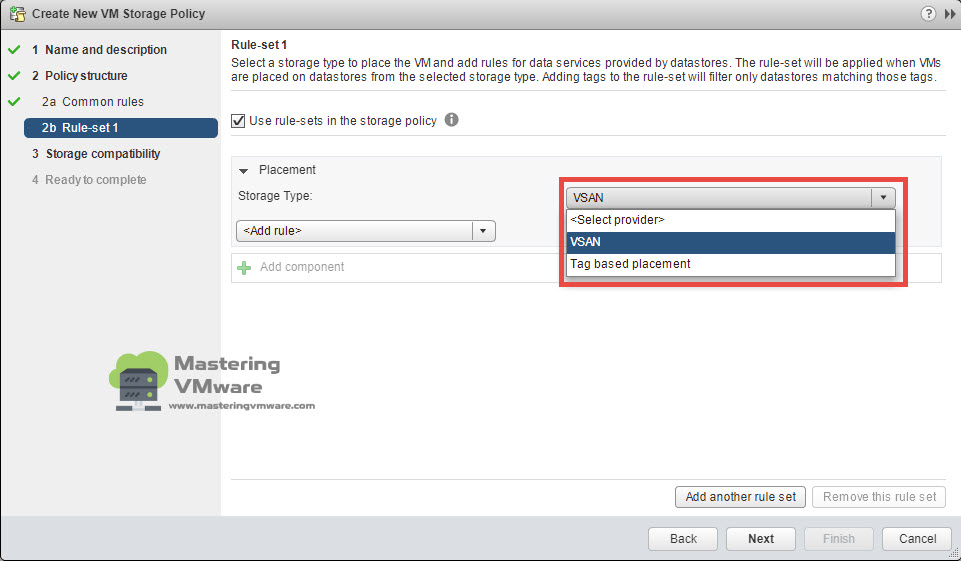Click the double-arrow collapse icon in title bar
Image resolution: width=961 pixels, height=561 pixels.
click(949, 13)
